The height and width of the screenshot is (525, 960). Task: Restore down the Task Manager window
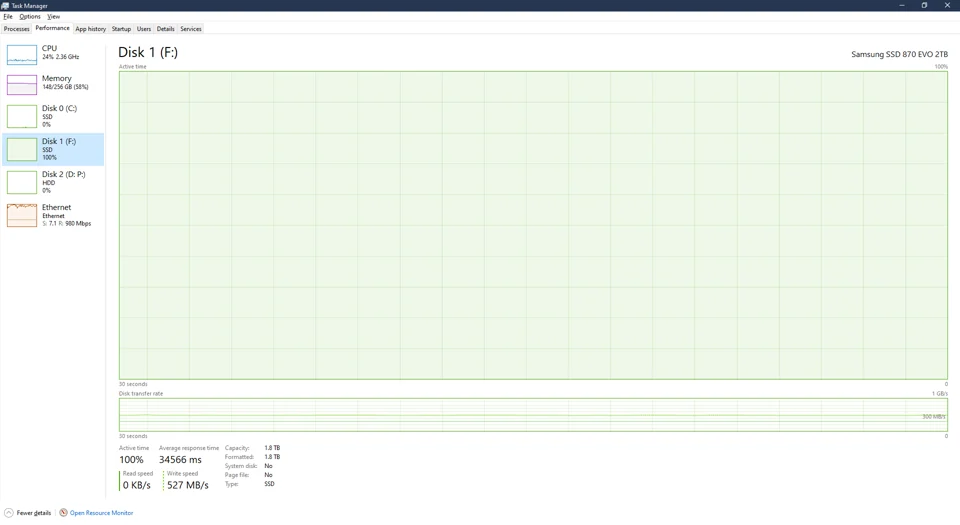pyautogui.click(x=924, y=6)
